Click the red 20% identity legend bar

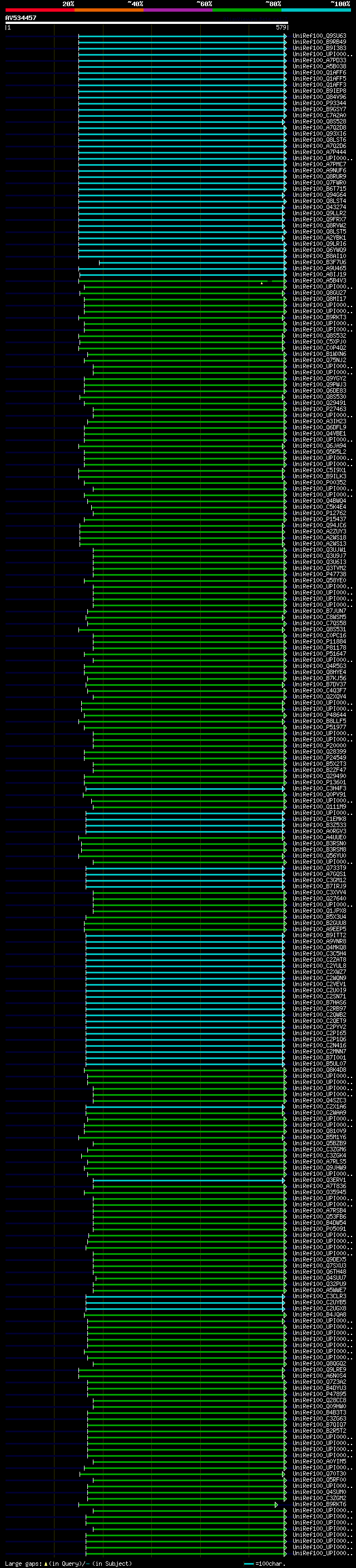pos(39,11)
